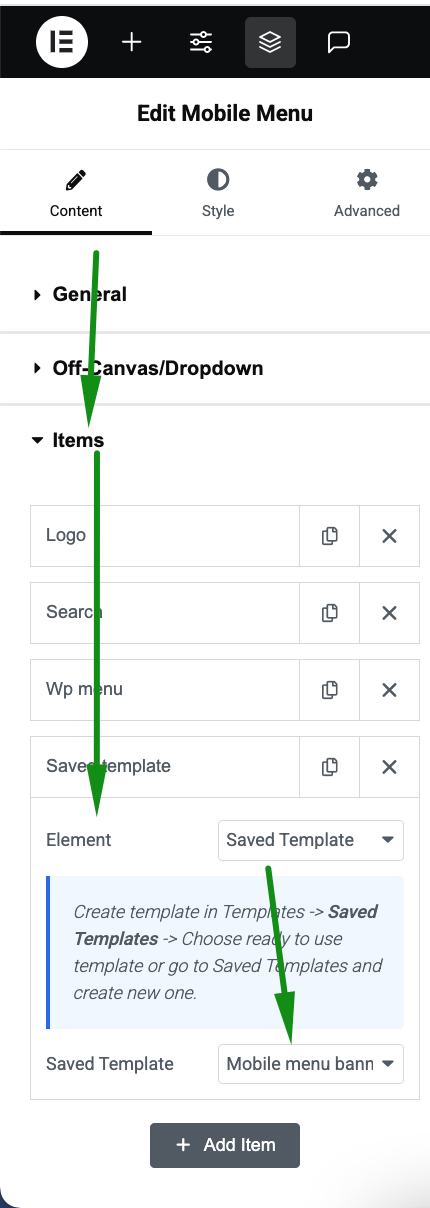This screenshot has height=1208, width=430.
Task: Duplicate the Saved template item
Action: coord(329,767)
